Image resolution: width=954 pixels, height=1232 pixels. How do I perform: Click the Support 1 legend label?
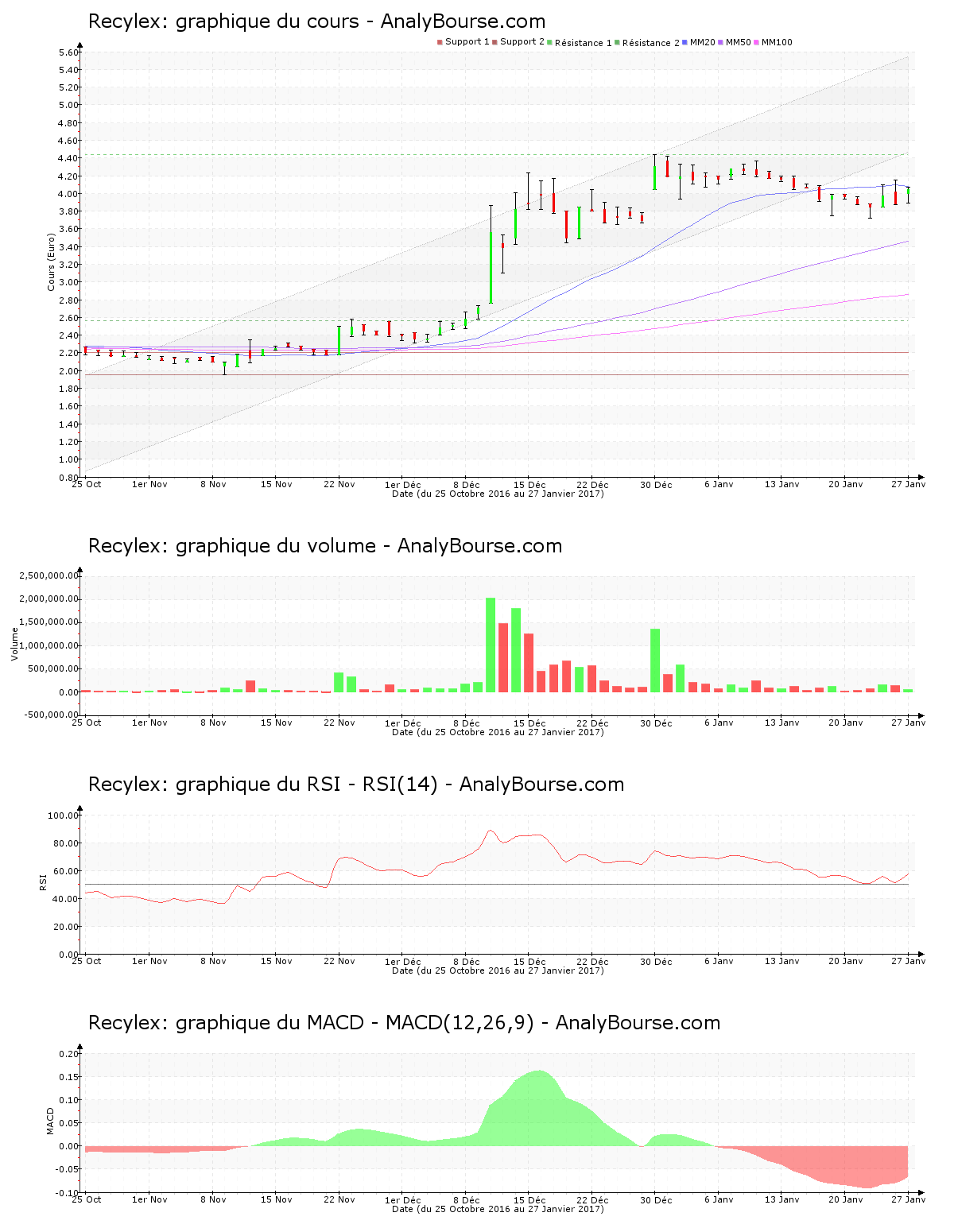coord(467,41)
